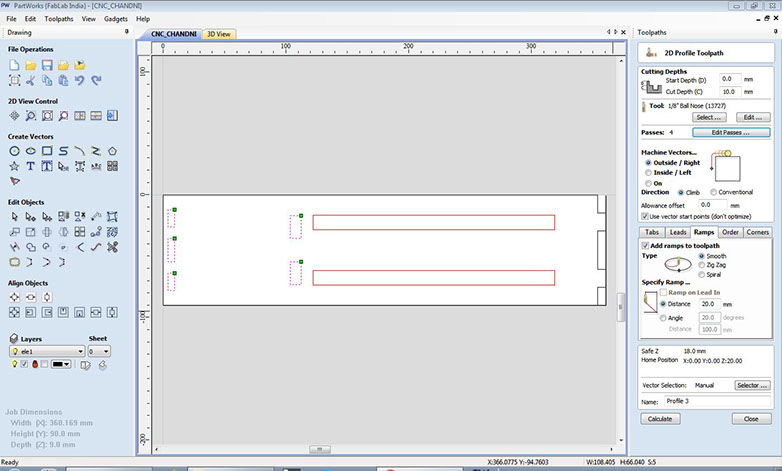Create a new file
Image resolution: width=782 pixels, height=471 pixels.
click(14, 65)
